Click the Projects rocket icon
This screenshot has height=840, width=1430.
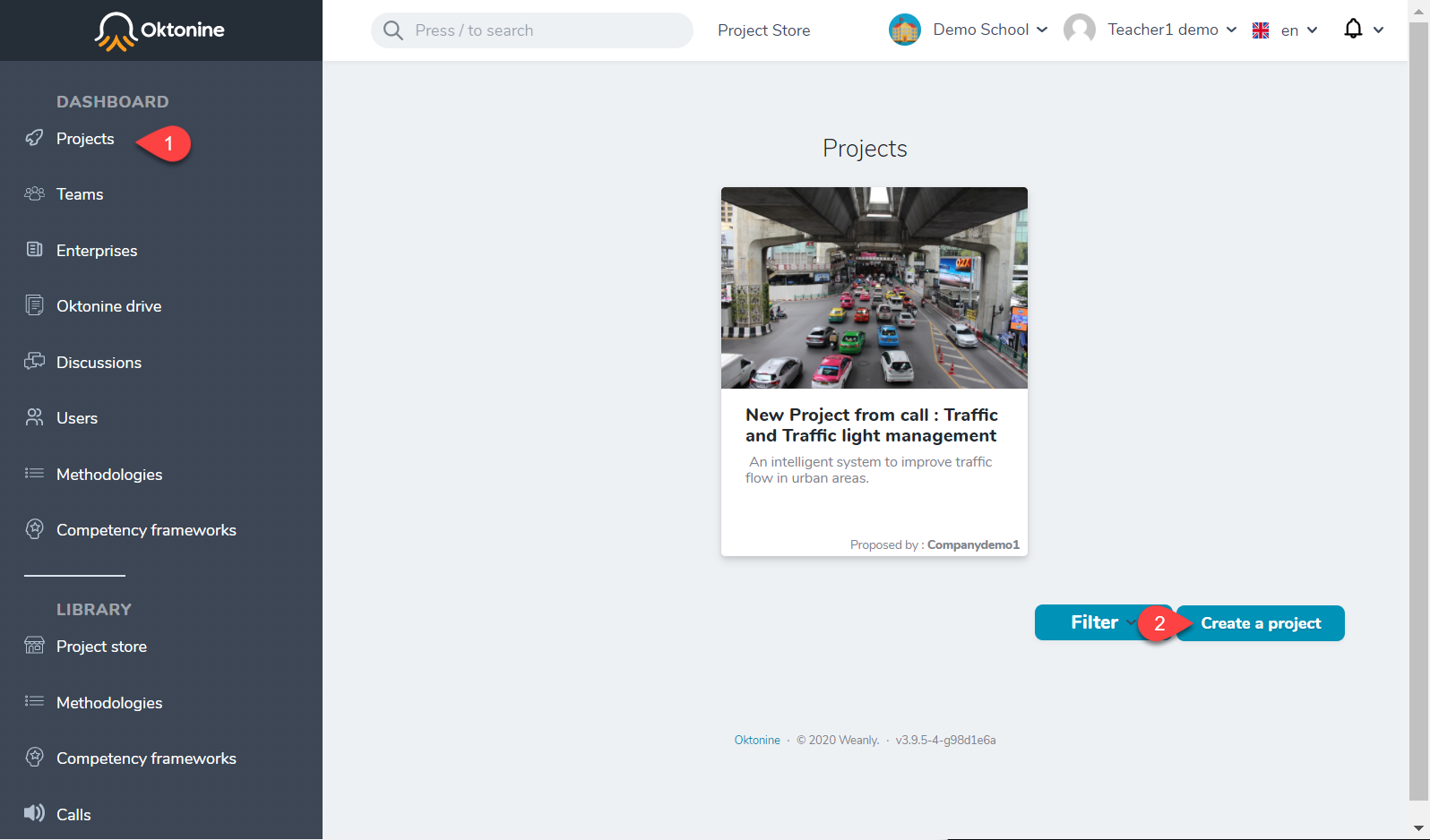[34, 138]
